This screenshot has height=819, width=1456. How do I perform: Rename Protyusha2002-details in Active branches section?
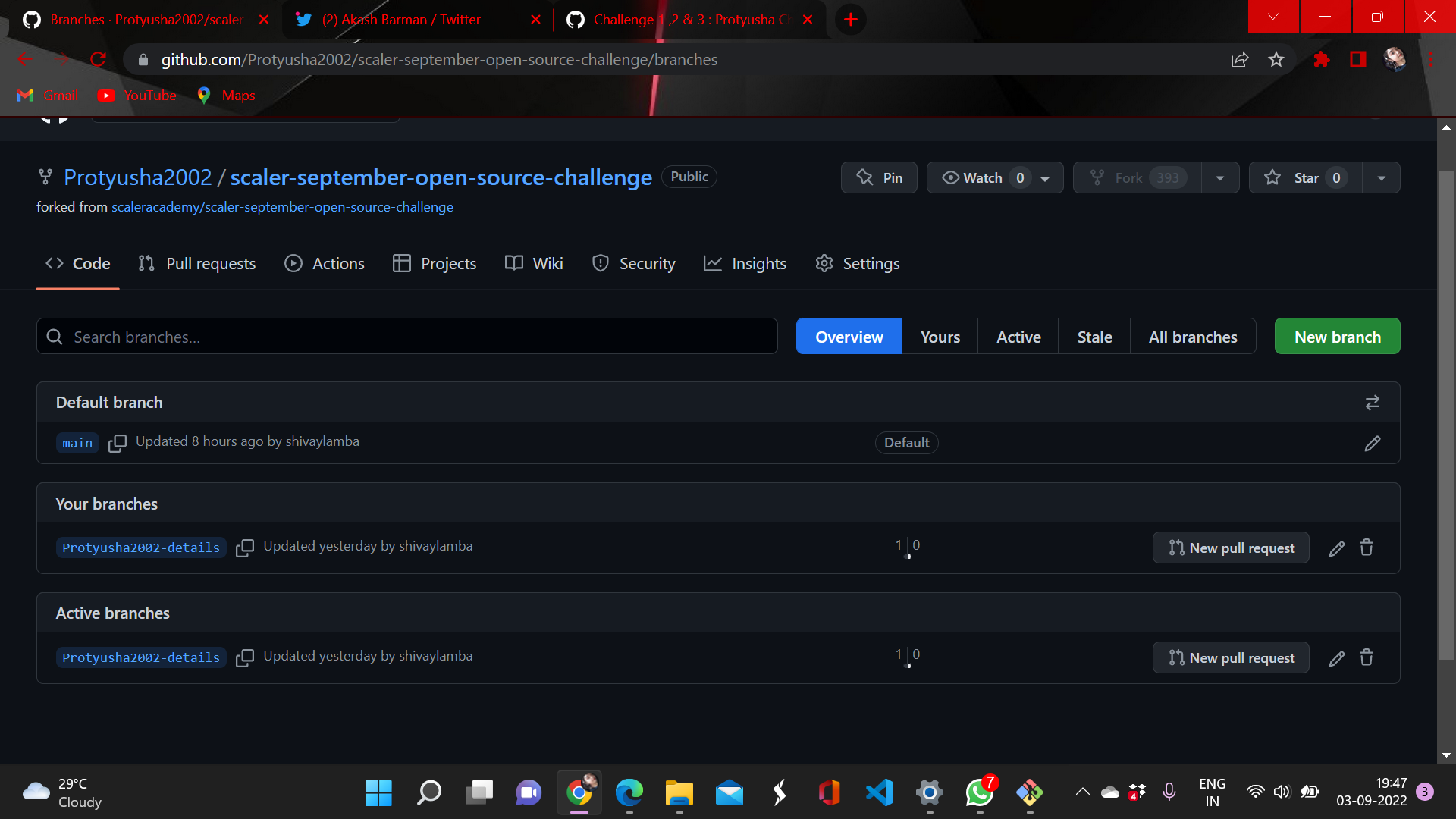tap(1336, 658)
